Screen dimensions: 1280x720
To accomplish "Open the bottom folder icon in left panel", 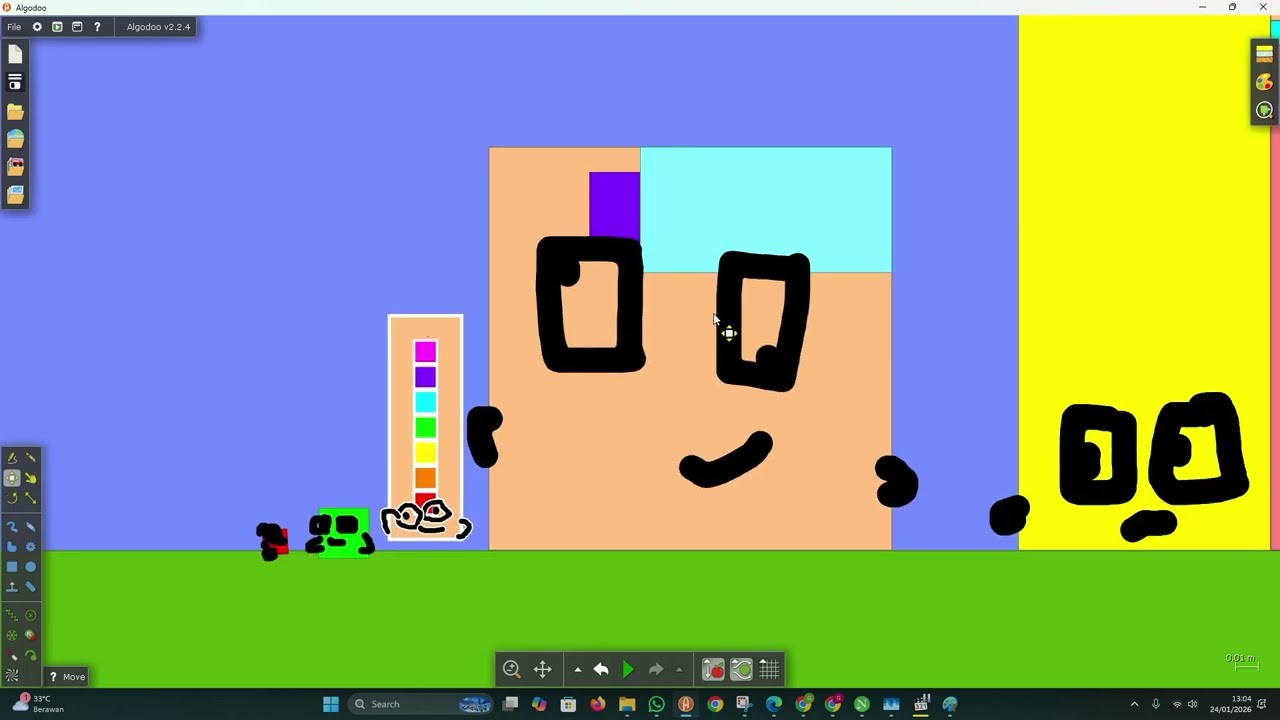I will tap(15, 195).
